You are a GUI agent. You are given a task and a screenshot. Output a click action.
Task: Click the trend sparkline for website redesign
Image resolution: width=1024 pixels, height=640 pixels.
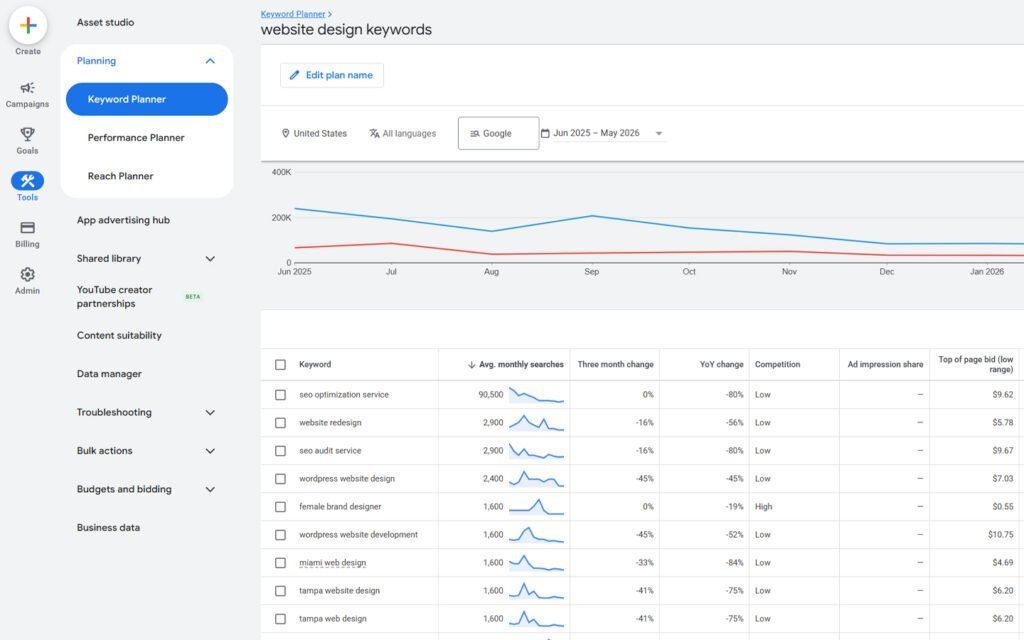[536, 423]
